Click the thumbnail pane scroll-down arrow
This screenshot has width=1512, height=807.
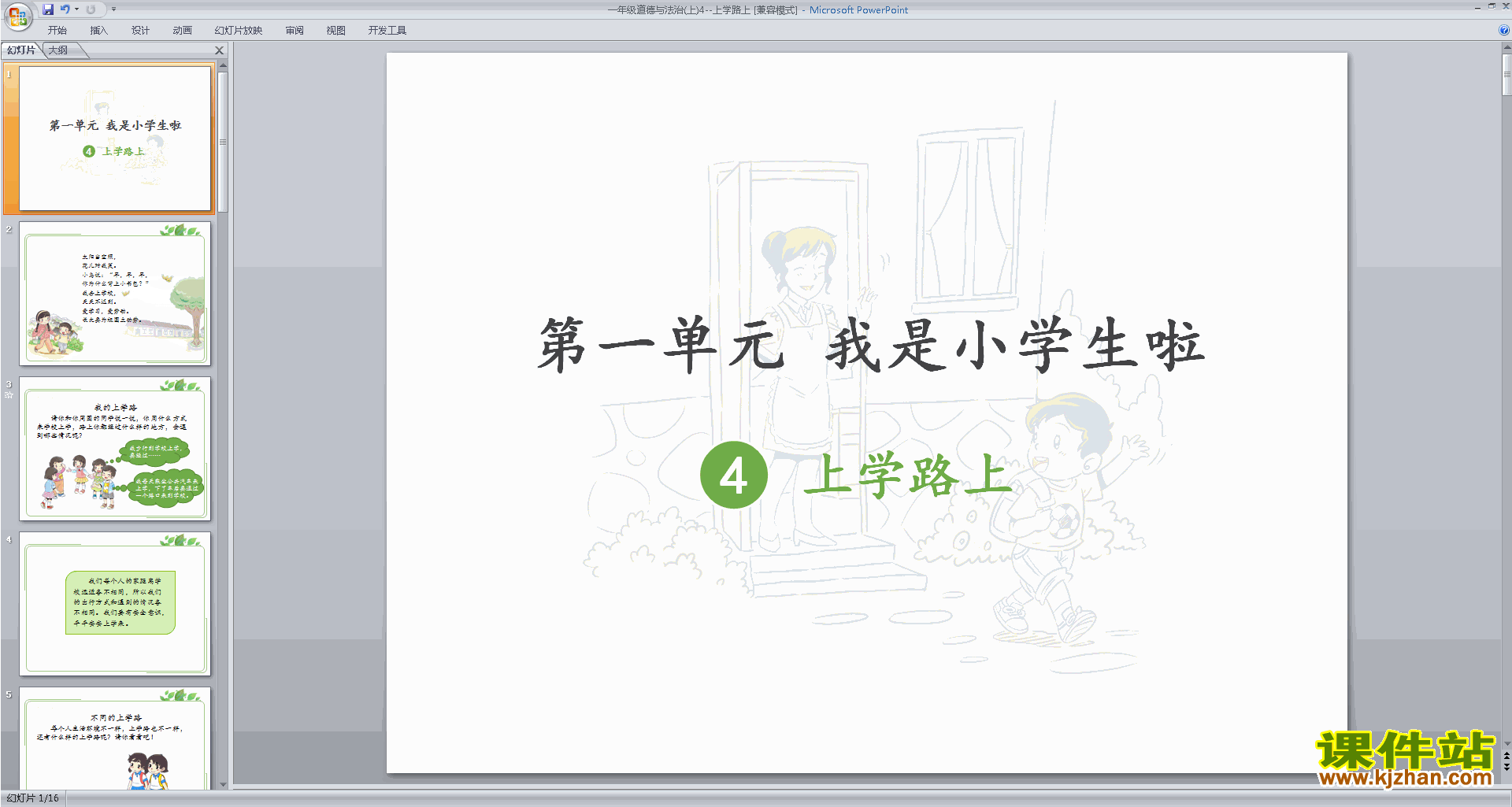[x=223, y=784]
